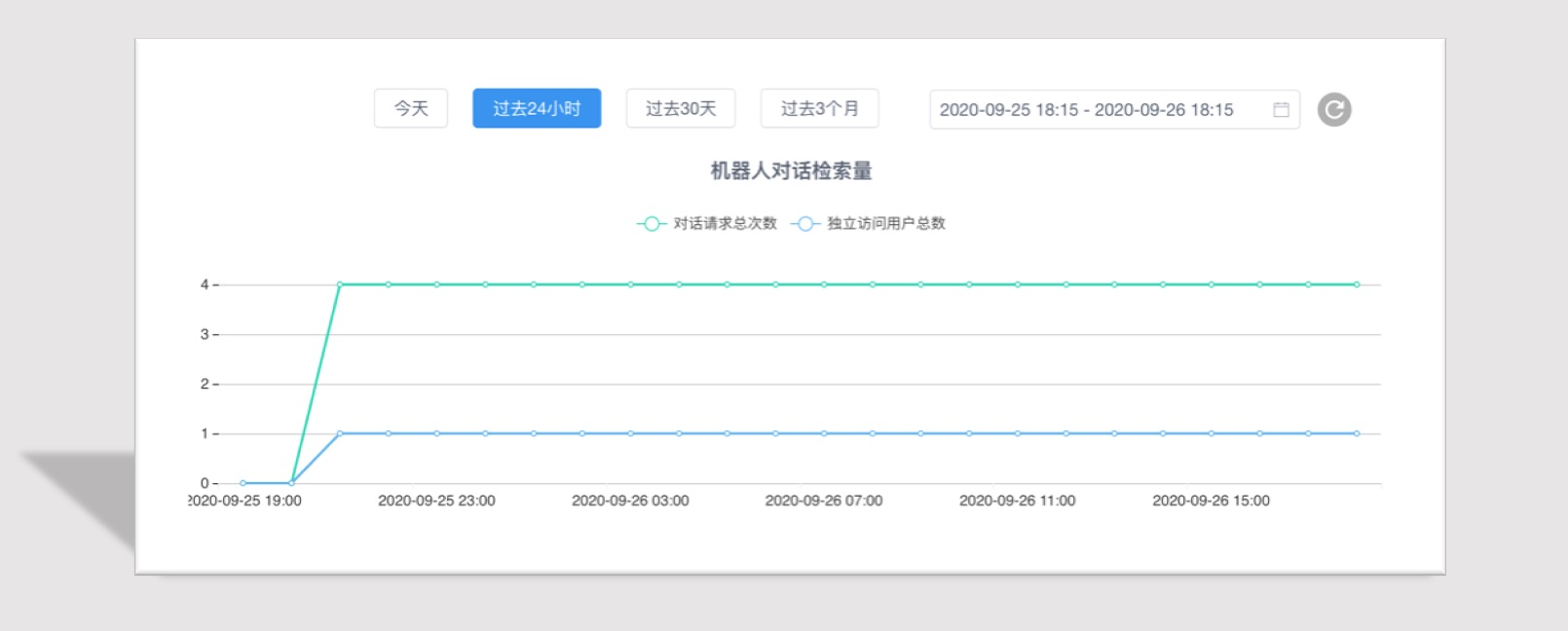1568x631 pixels.
Task: Switch to 过去30天 range
Action: 681,108
